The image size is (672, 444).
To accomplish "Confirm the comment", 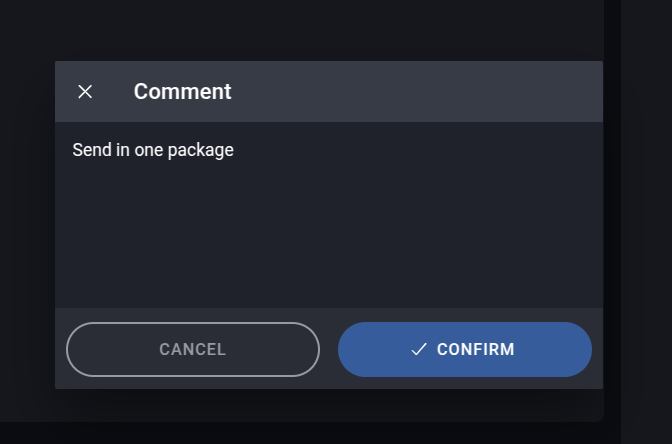I will (x=464, y=349).
